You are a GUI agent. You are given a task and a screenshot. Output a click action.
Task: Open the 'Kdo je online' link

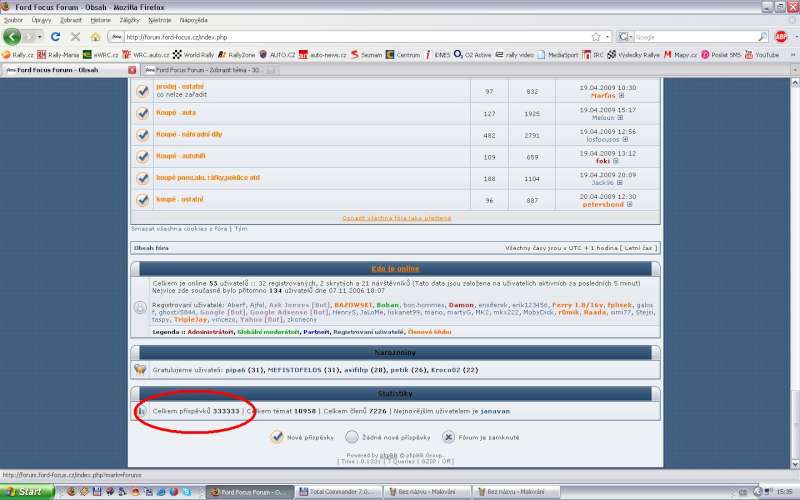click(395, 269)
